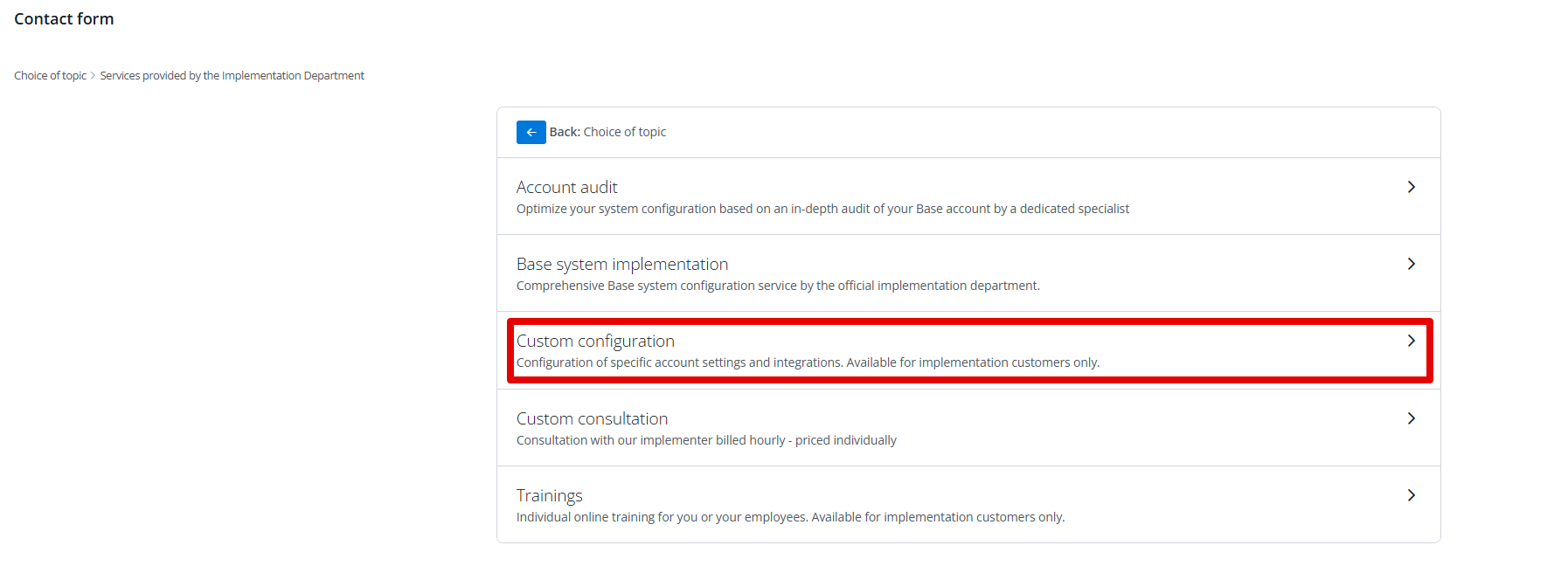
Task: Click Custom configuration's description about integrations
Action: tap(807, 362)
